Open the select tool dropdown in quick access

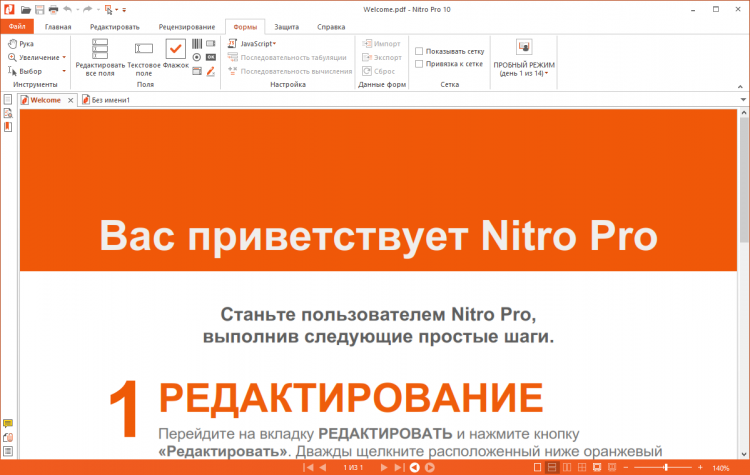[x=117, y=10]
